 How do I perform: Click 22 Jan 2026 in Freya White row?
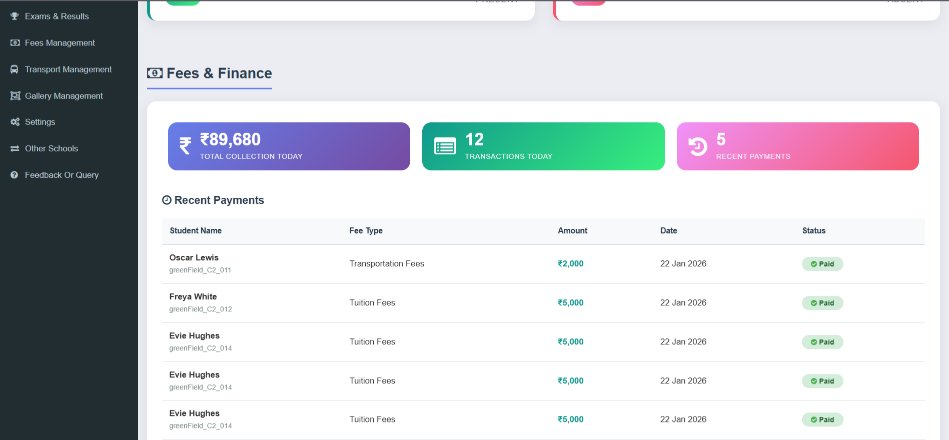click(x=683, y=303)
